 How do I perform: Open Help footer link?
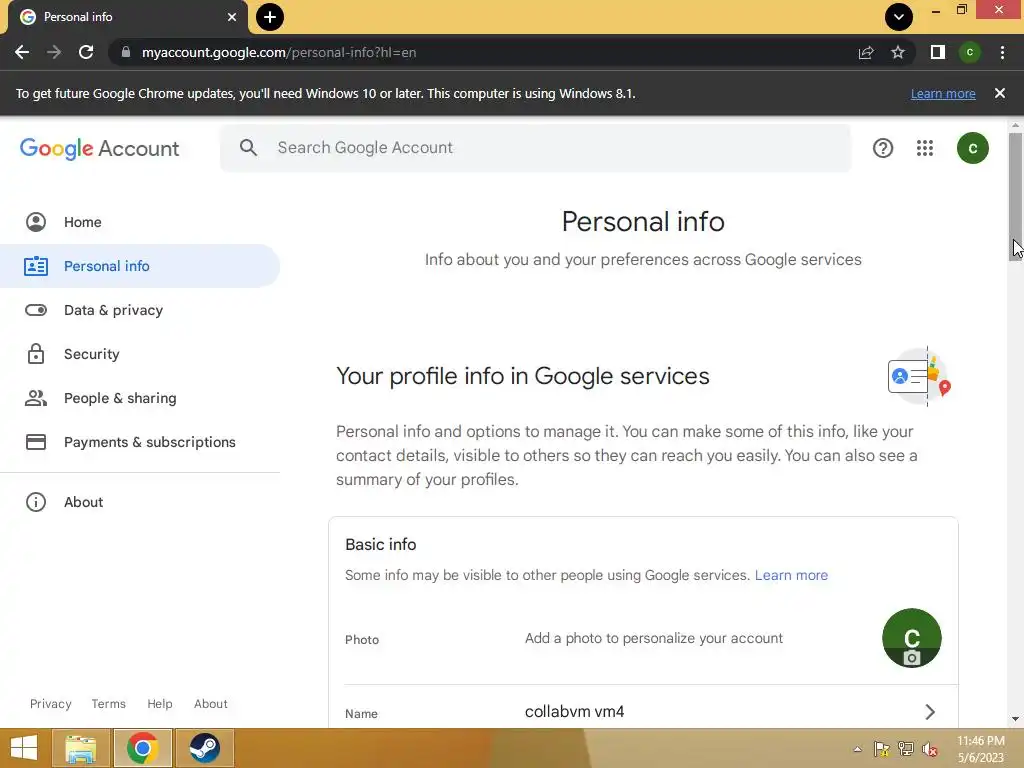pos(159,704)
